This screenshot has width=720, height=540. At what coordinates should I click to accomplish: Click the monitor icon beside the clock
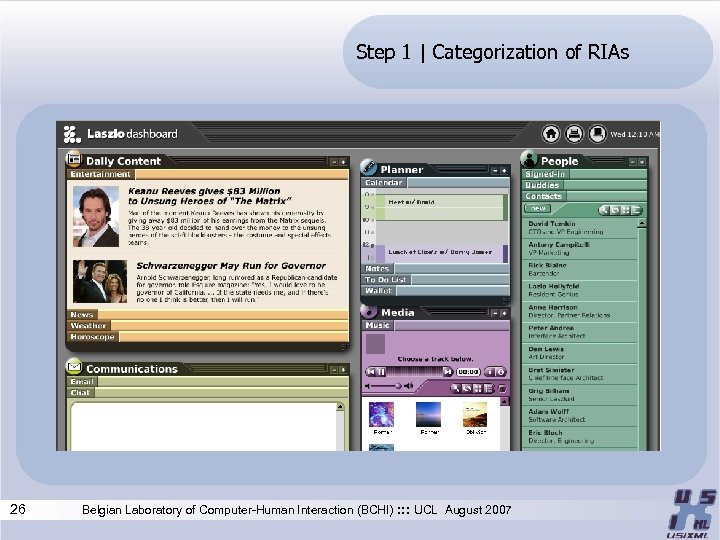click(x=597, y=134)
